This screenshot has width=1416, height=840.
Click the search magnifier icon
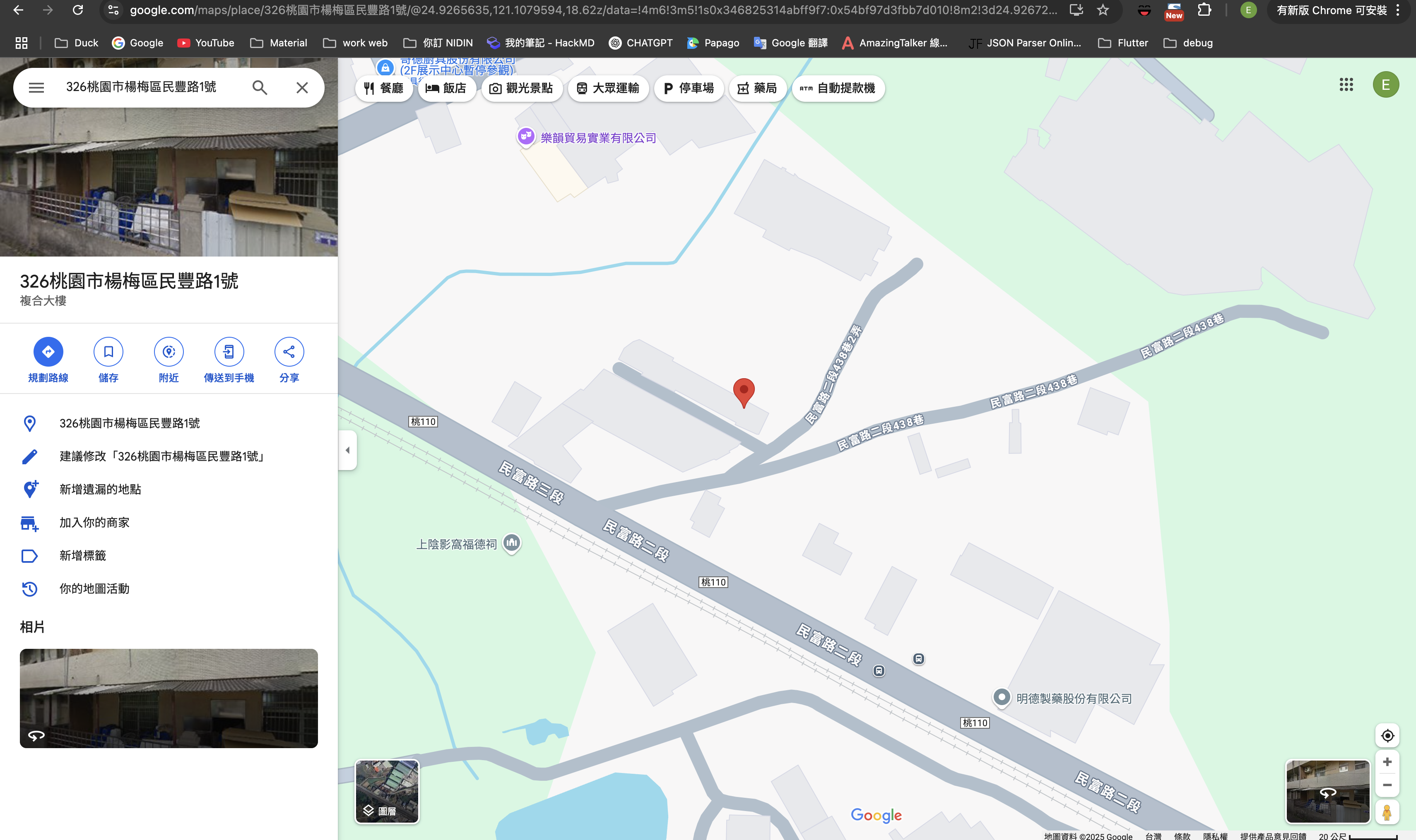click(260, 87)
